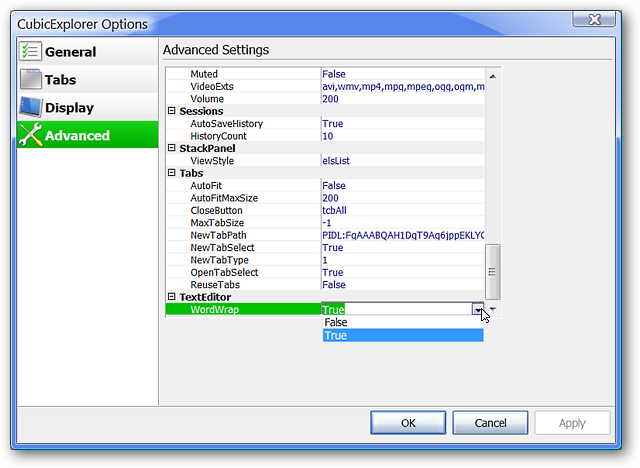Click the Muted False value
Viewport: 640px width, 468px height.
[x=334, y=74]
